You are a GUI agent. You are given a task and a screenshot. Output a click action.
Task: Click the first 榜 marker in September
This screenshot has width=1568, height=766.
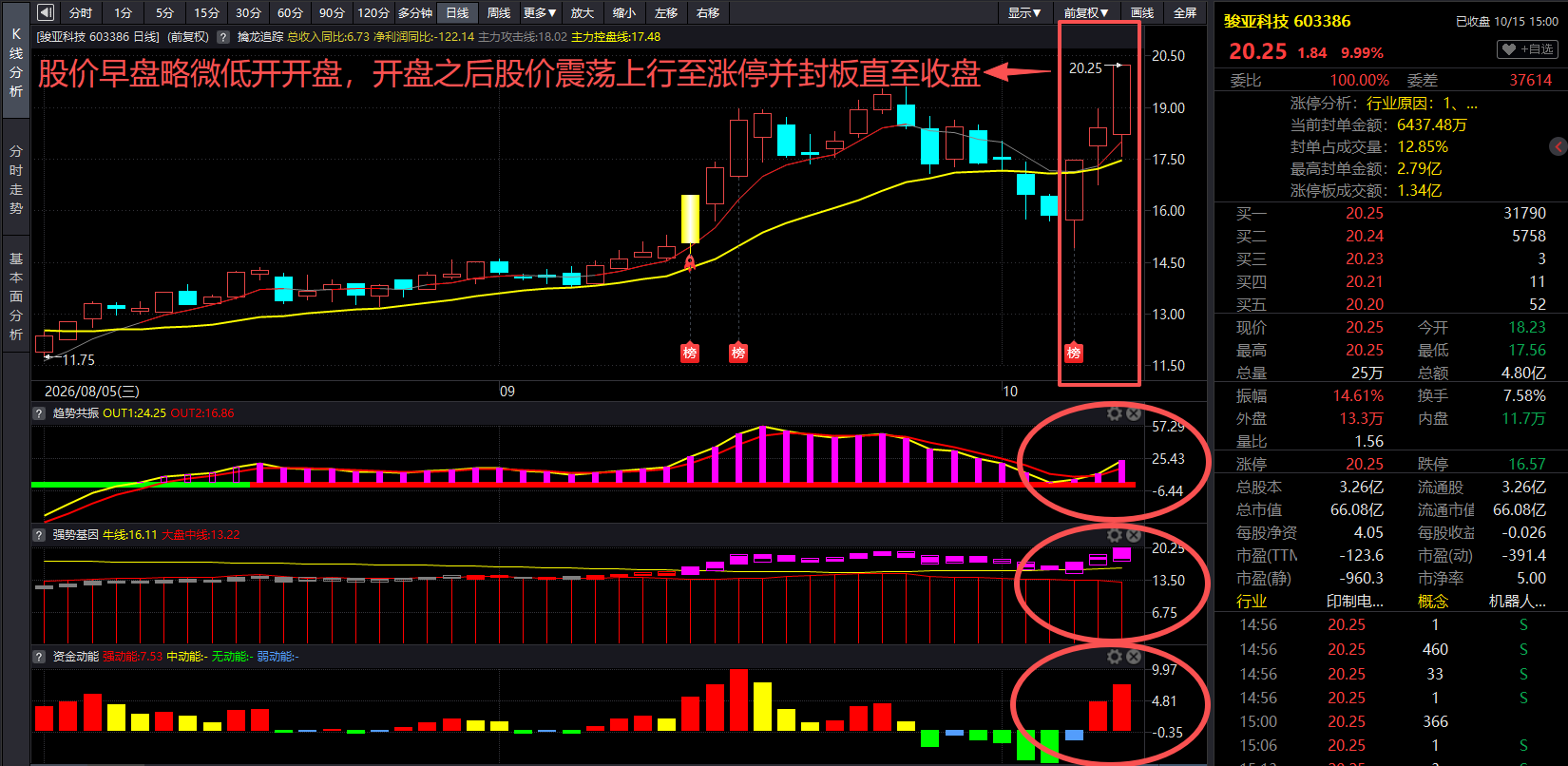click(690, 353)
